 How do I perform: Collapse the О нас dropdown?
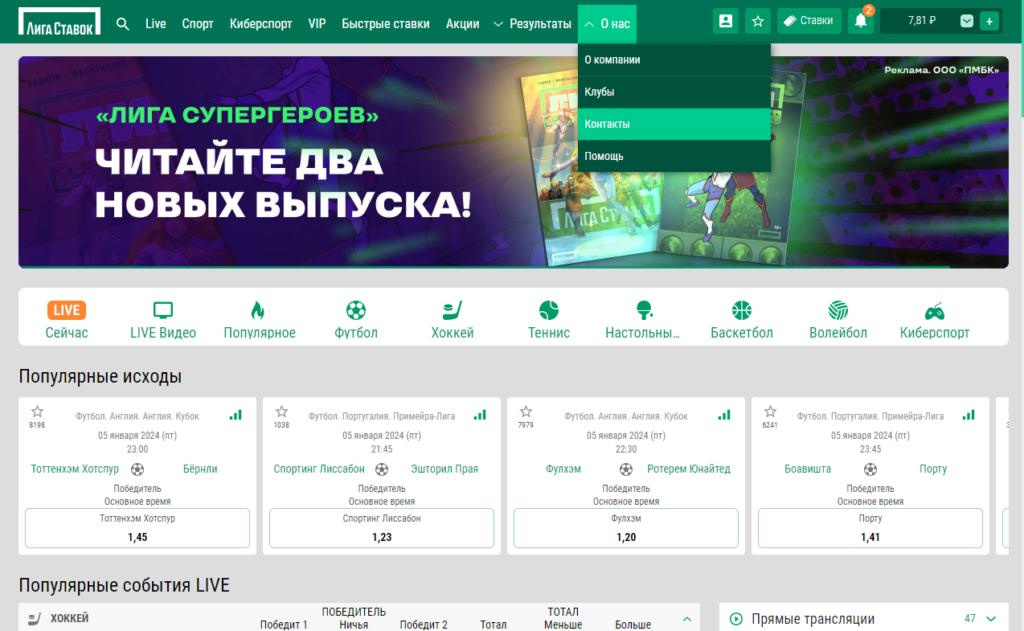pyautogui.click(x=607, y=24)
